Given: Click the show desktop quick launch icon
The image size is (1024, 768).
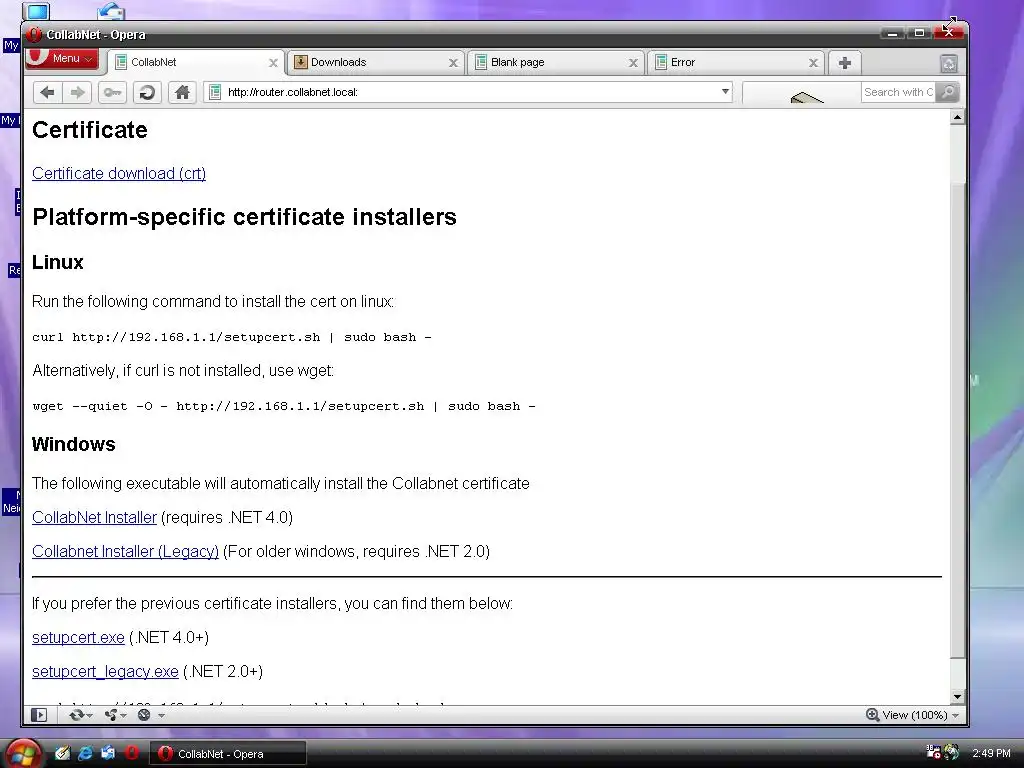Looking at the screenshot, I should coord(108,753).
